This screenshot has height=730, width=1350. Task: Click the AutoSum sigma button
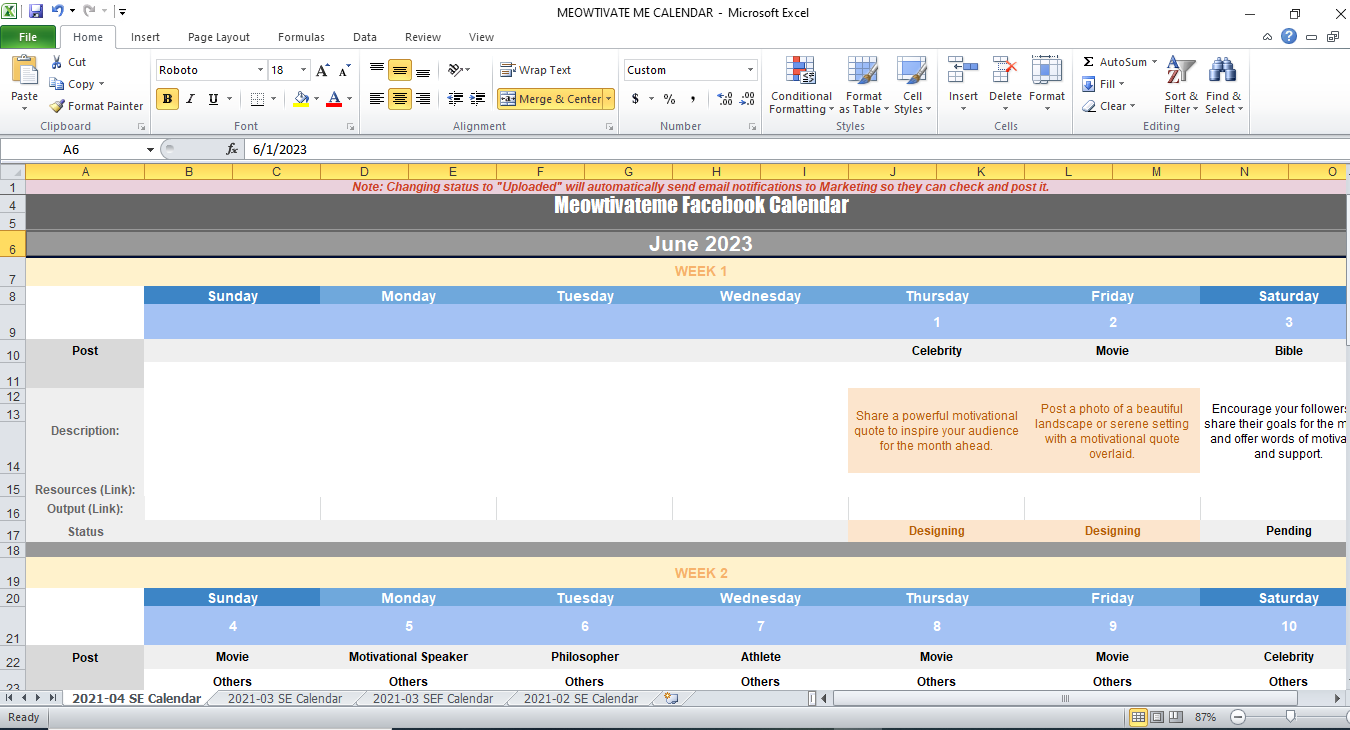click(1113, 62)
